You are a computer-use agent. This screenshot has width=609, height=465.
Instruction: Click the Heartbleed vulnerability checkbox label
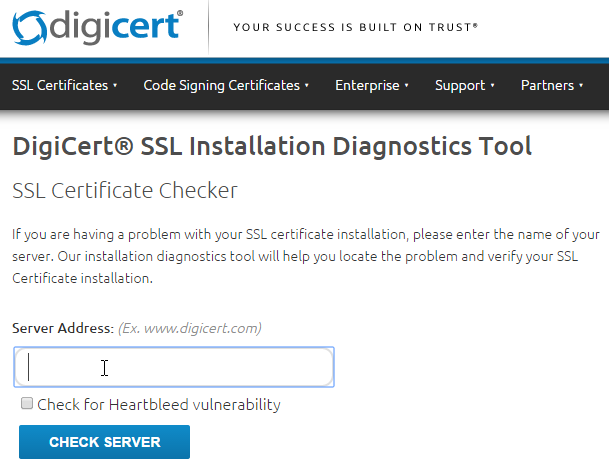[159, 404]
